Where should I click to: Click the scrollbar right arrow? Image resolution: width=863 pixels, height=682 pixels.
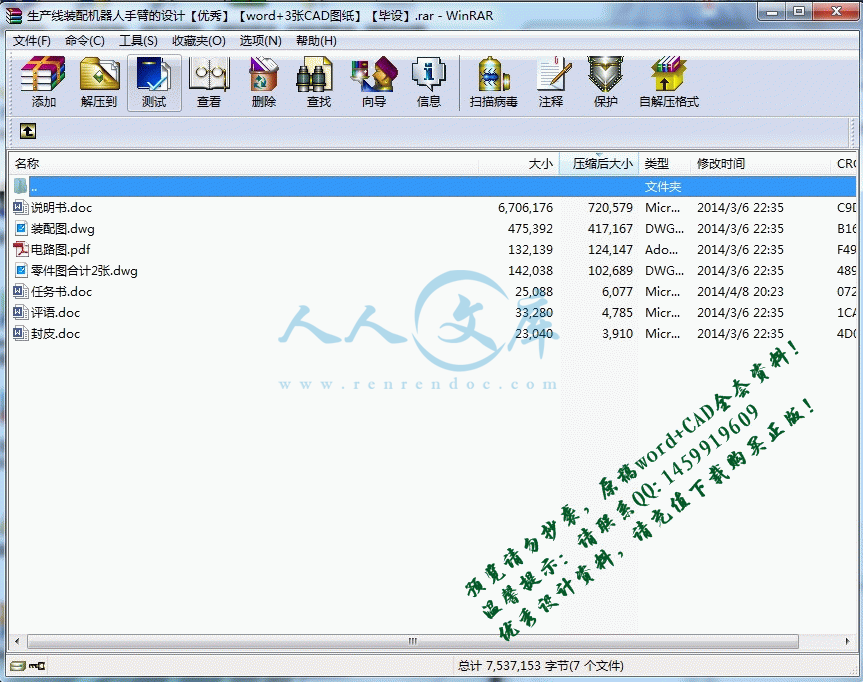click(847, 641)
